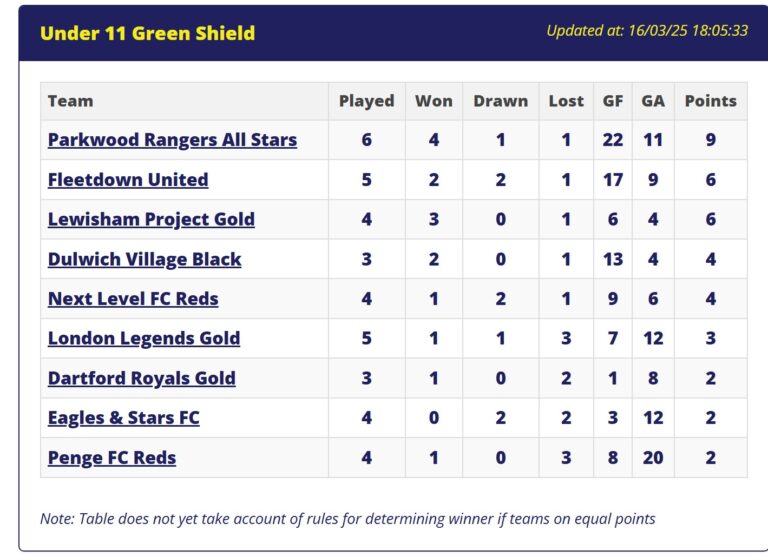The height and width of the screenshot is (557, 768).
Task: Click the Drawn column header
Action: point(501,101)
